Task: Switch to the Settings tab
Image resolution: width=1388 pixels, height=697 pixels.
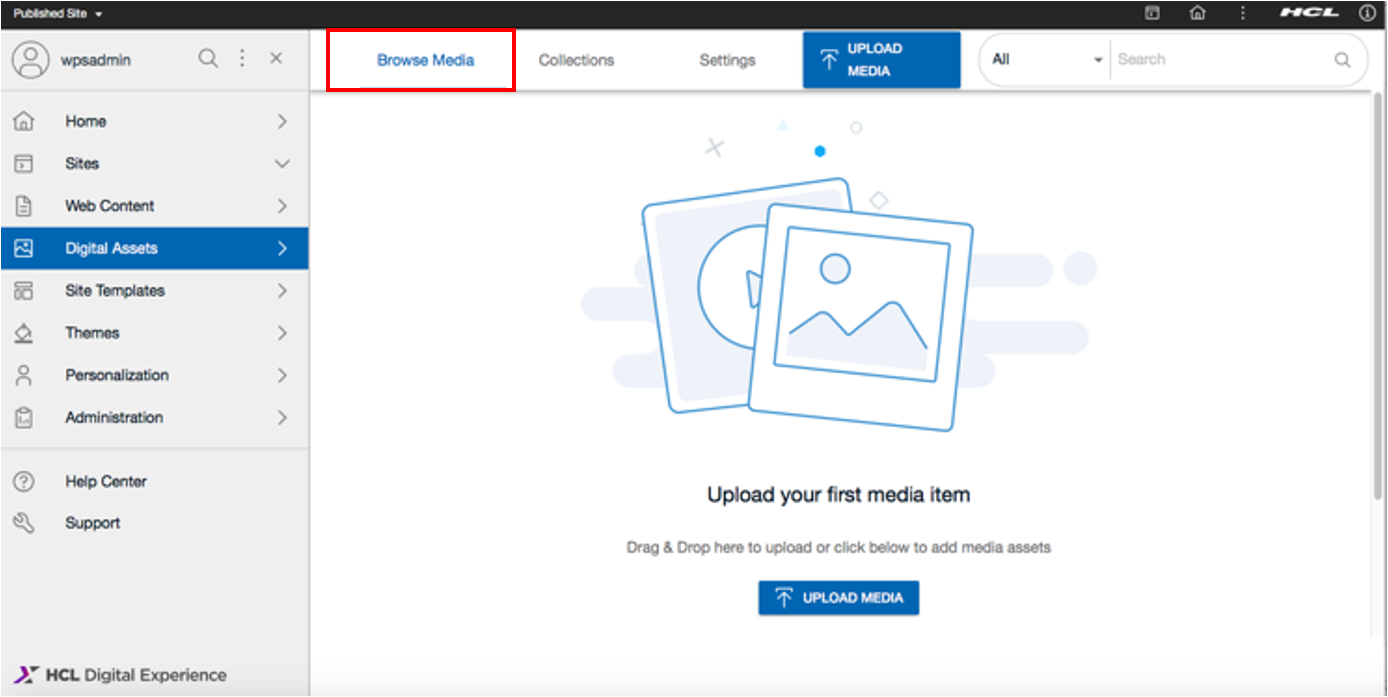Action: point(727,60)
